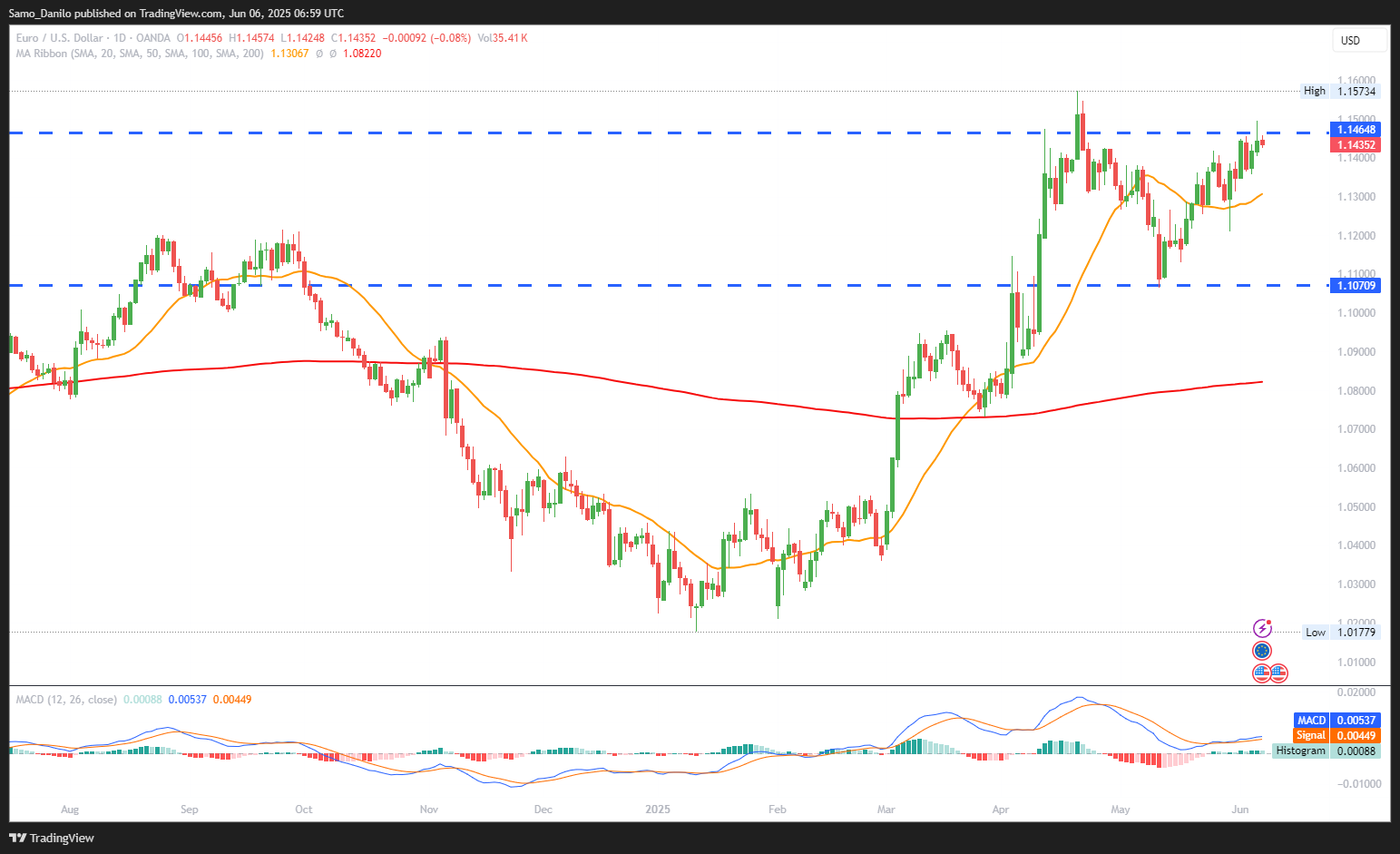Click the −0.00092 (−0.08%) change value
The height and width of the screenshot is (854, 1400).
click(x=427, y=38)
